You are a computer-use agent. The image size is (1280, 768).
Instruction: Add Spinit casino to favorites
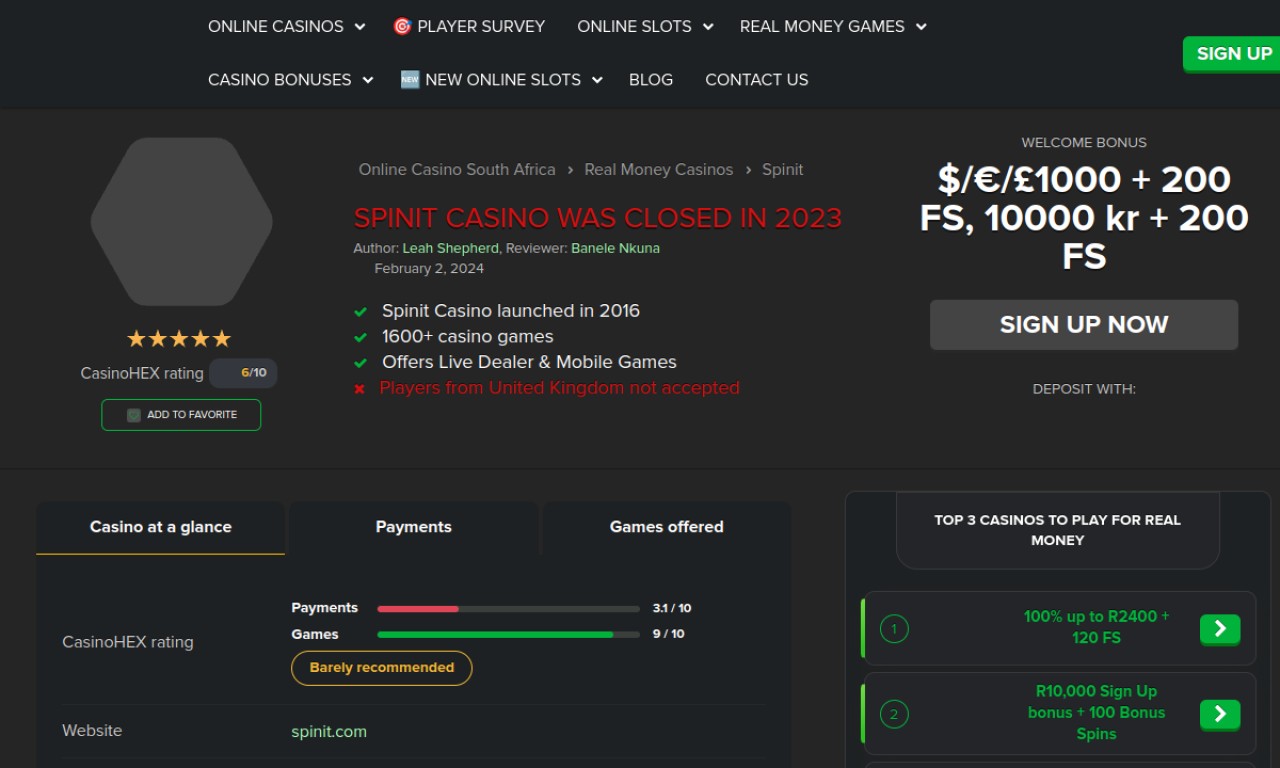(181, 415)
